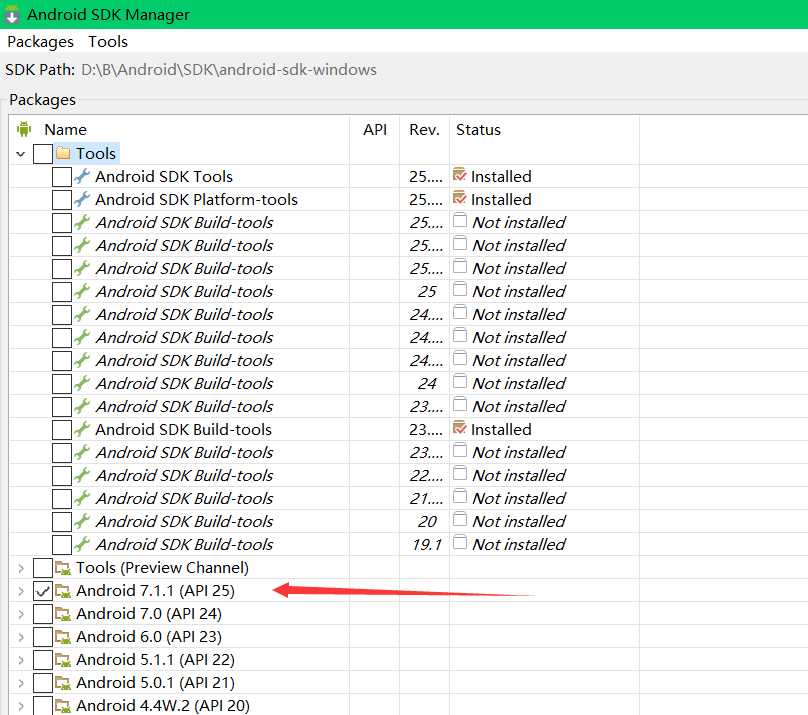Click revision value 19.1

[x=427, y=544]
